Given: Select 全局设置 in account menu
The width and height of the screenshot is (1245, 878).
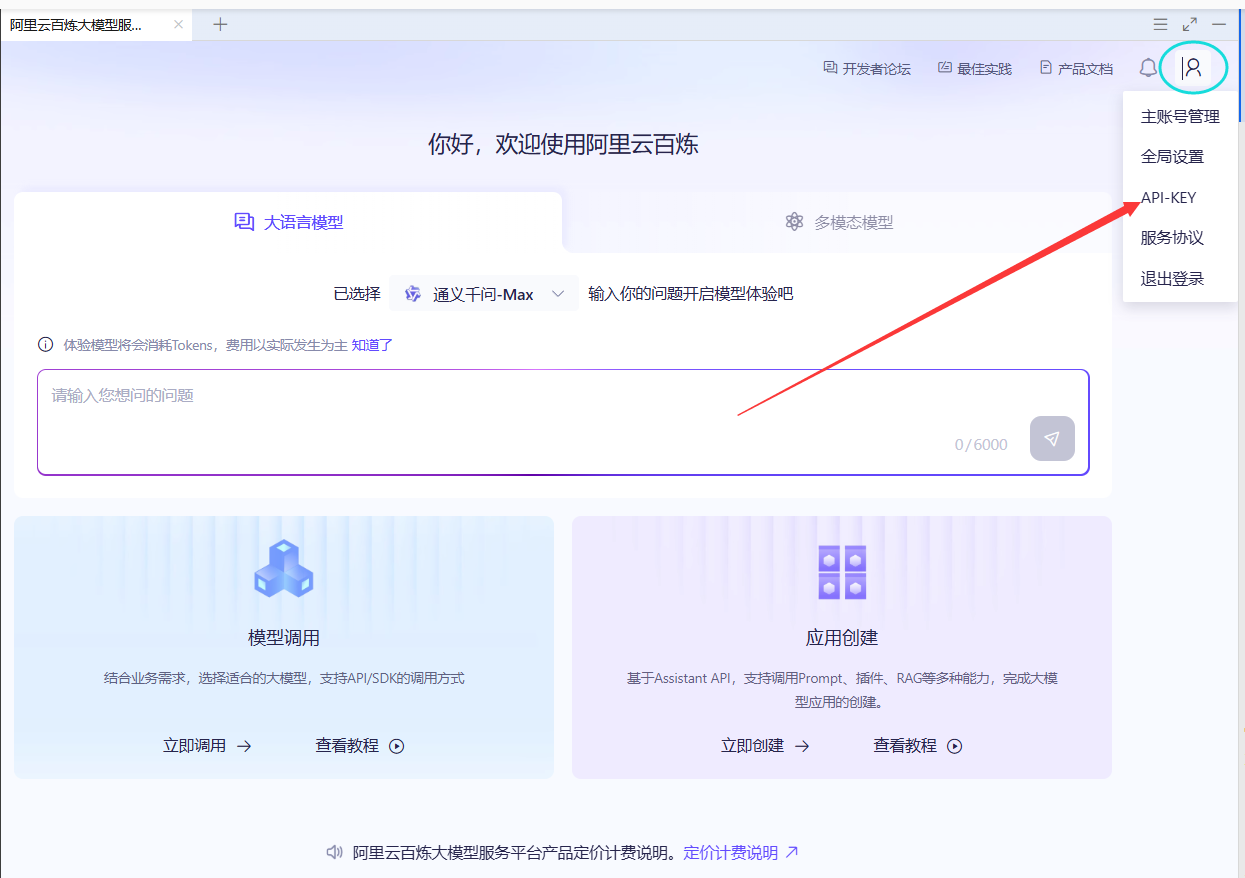Looking at the screenshot, I should coord(1172,157).
